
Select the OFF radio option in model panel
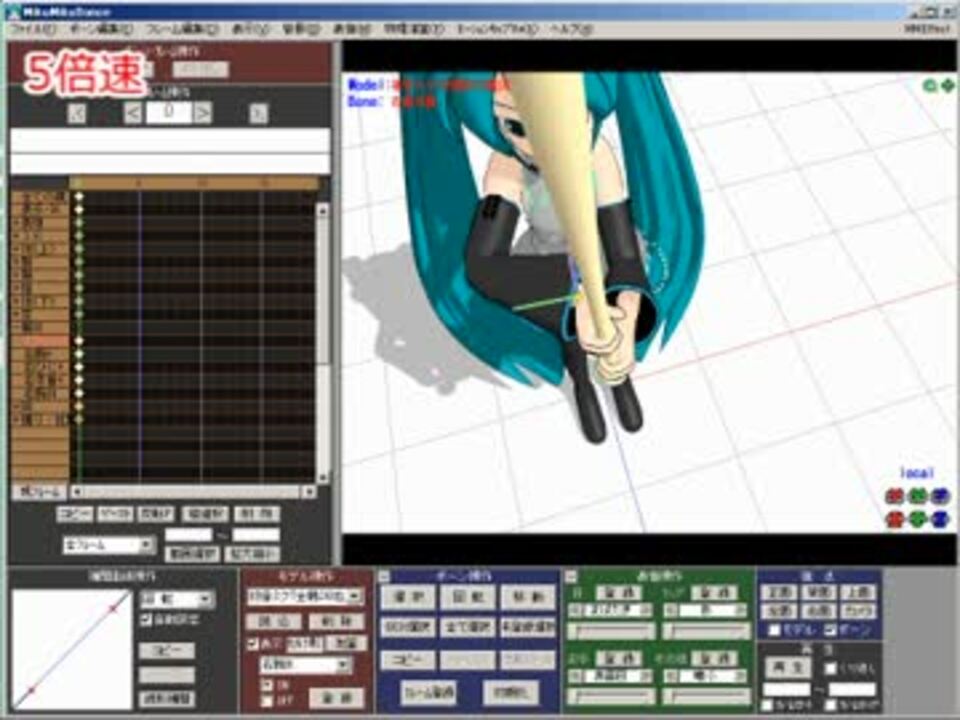[x=267, y=700]
